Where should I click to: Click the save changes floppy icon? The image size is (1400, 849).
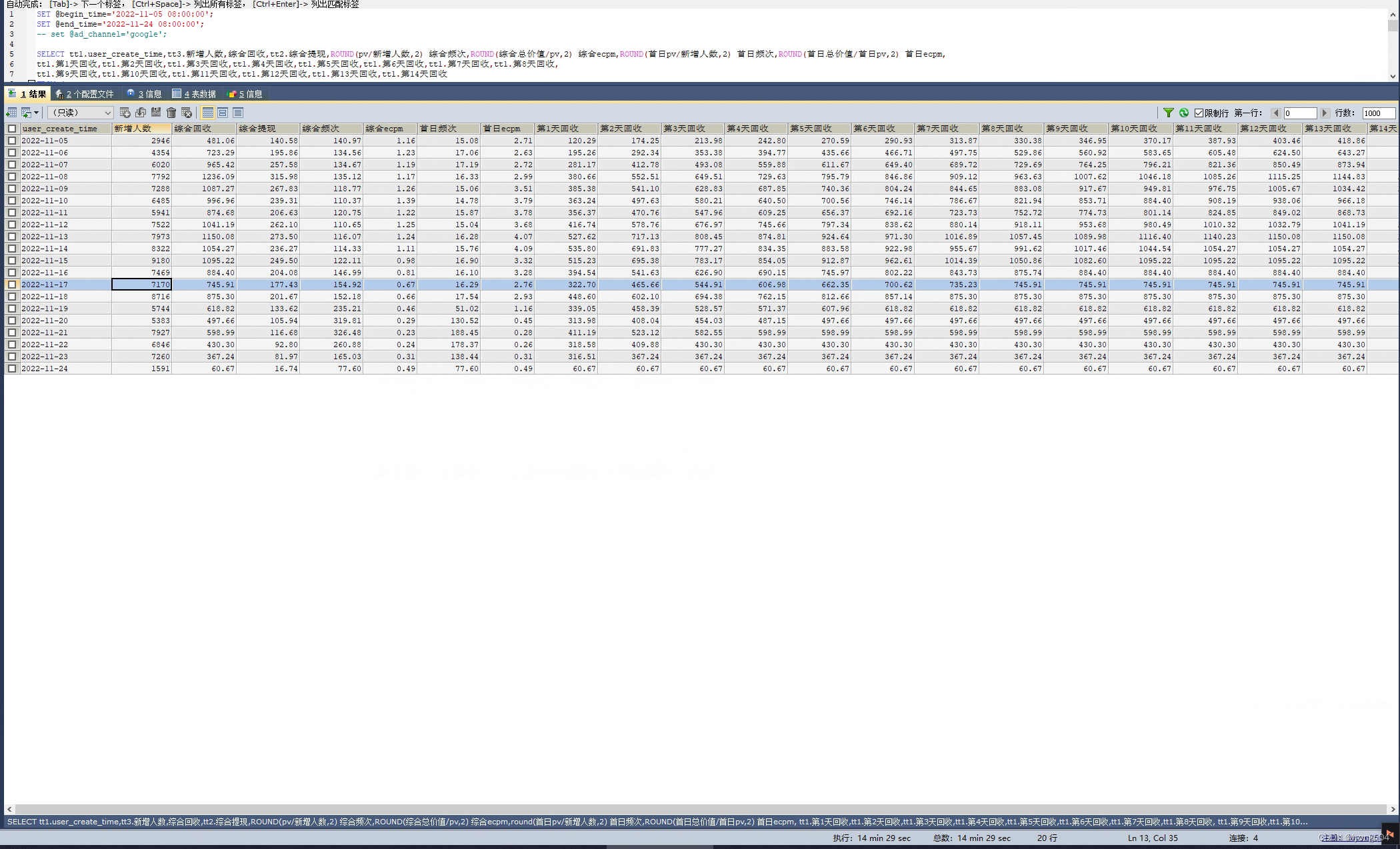[x=156, y=113]
